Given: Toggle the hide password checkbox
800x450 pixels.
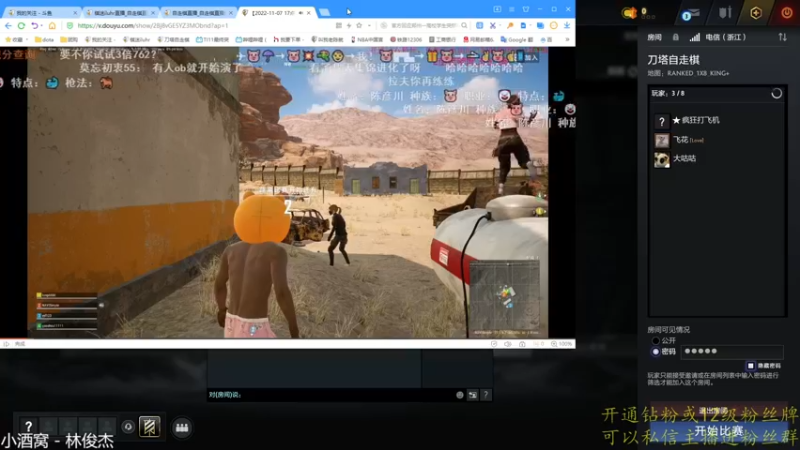Looking at the screenshot, I should click(x=751, y=366).
